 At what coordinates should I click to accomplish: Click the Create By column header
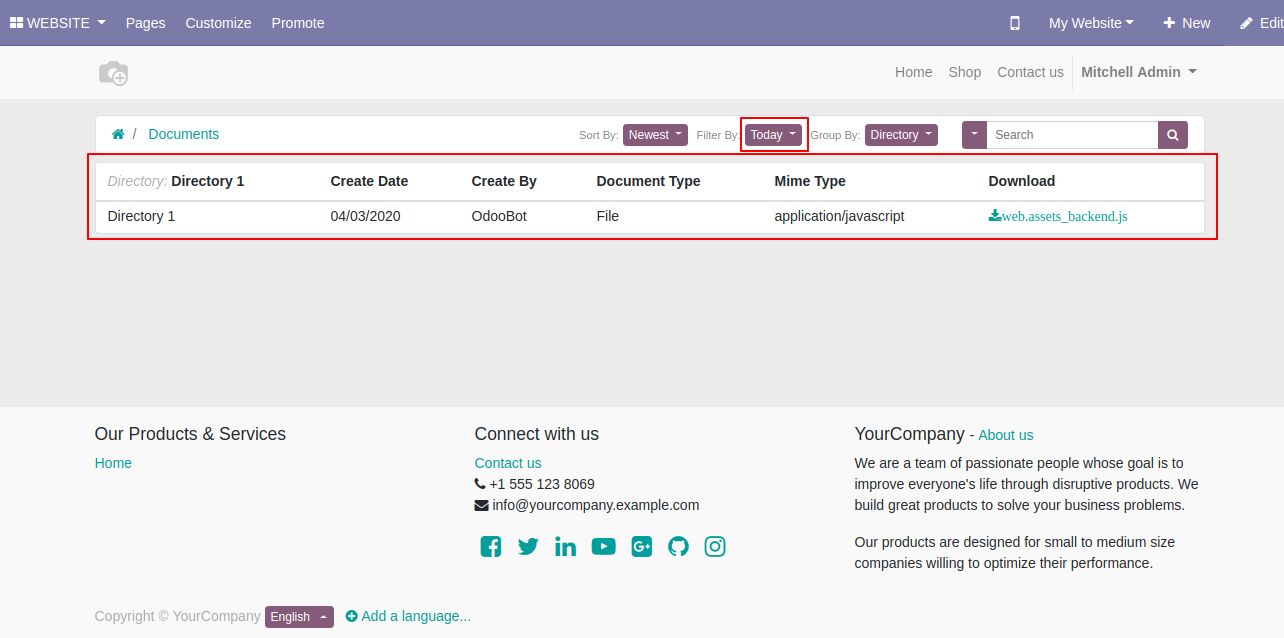tap(504, 181)
